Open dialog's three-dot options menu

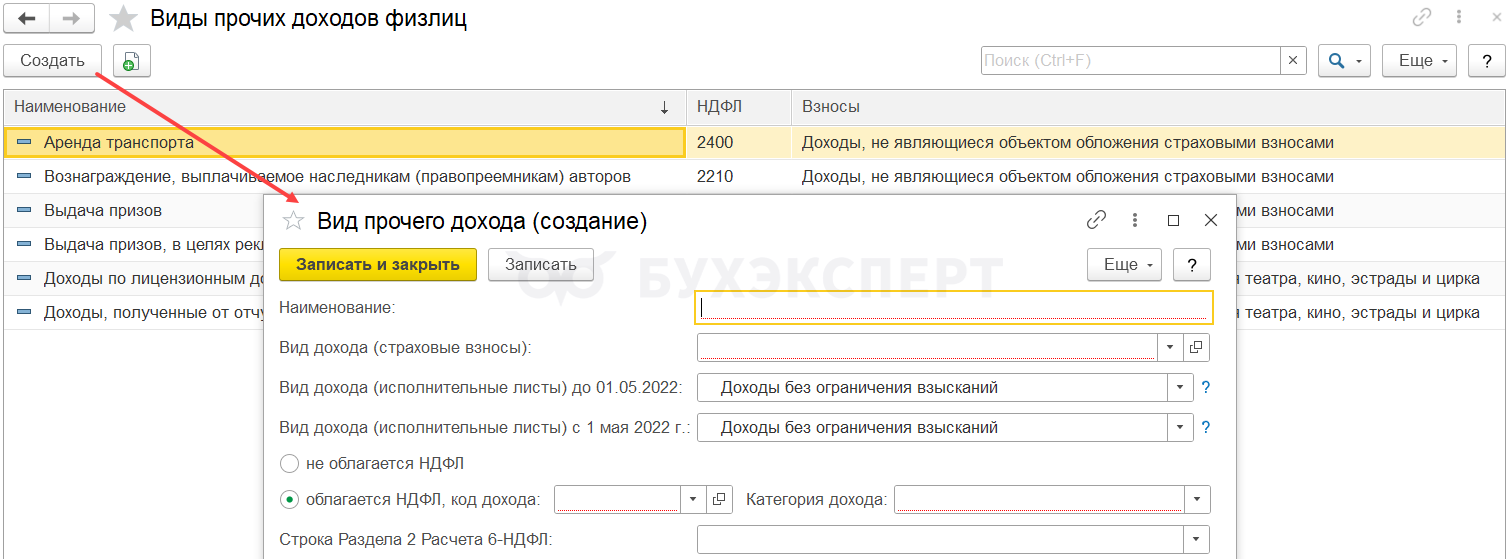[1135, 221]
